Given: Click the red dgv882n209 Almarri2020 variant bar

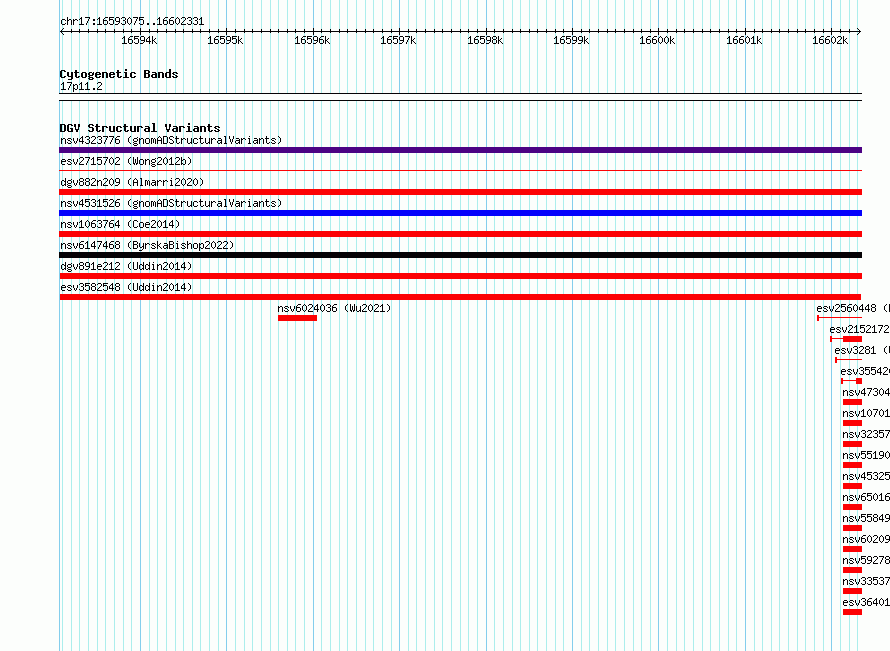Looking at the screenshot, I should (460, 192).
